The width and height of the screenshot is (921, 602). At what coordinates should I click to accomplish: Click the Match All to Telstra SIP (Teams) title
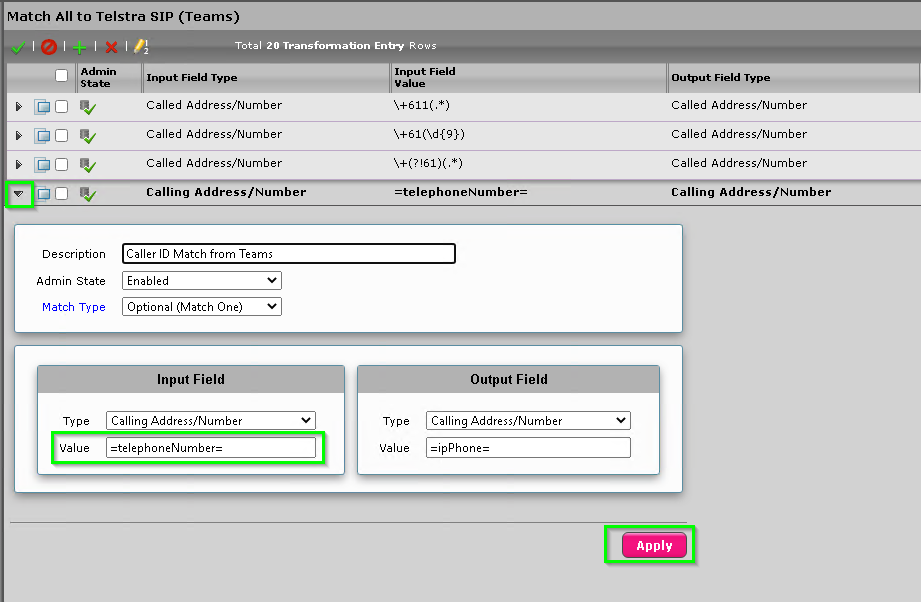click(x=123, y=16)
